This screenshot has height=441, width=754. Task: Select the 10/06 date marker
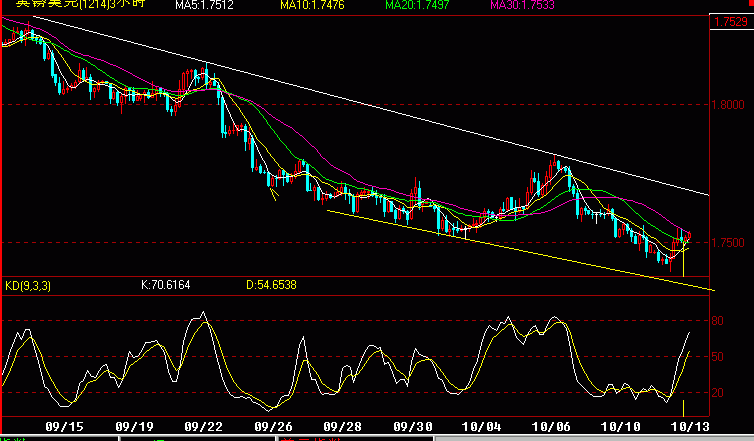554,425
